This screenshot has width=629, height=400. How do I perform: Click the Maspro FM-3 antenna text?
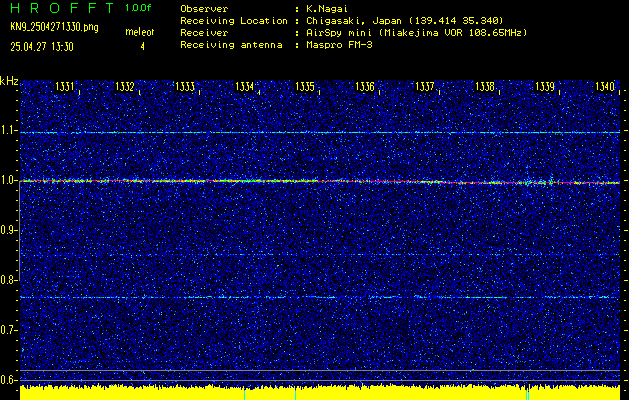pos(339,45)
